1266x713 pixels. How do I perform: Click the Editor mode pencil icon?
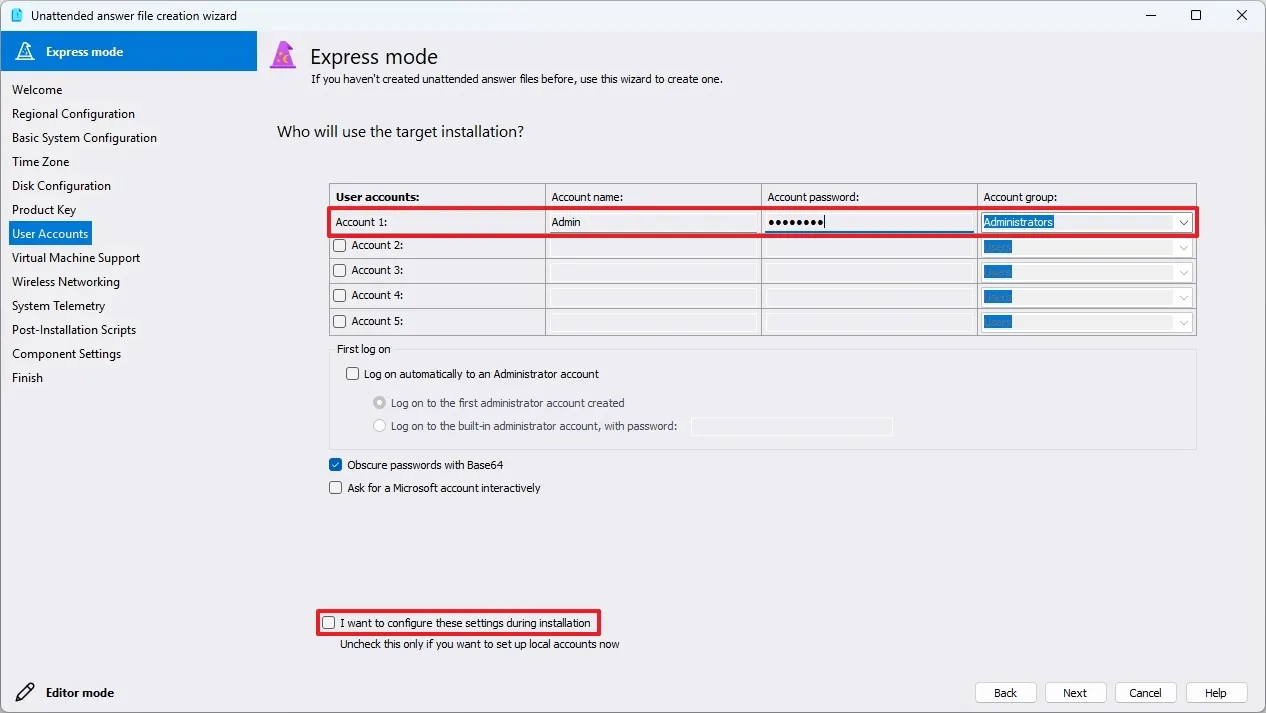[x=25, y=692]
